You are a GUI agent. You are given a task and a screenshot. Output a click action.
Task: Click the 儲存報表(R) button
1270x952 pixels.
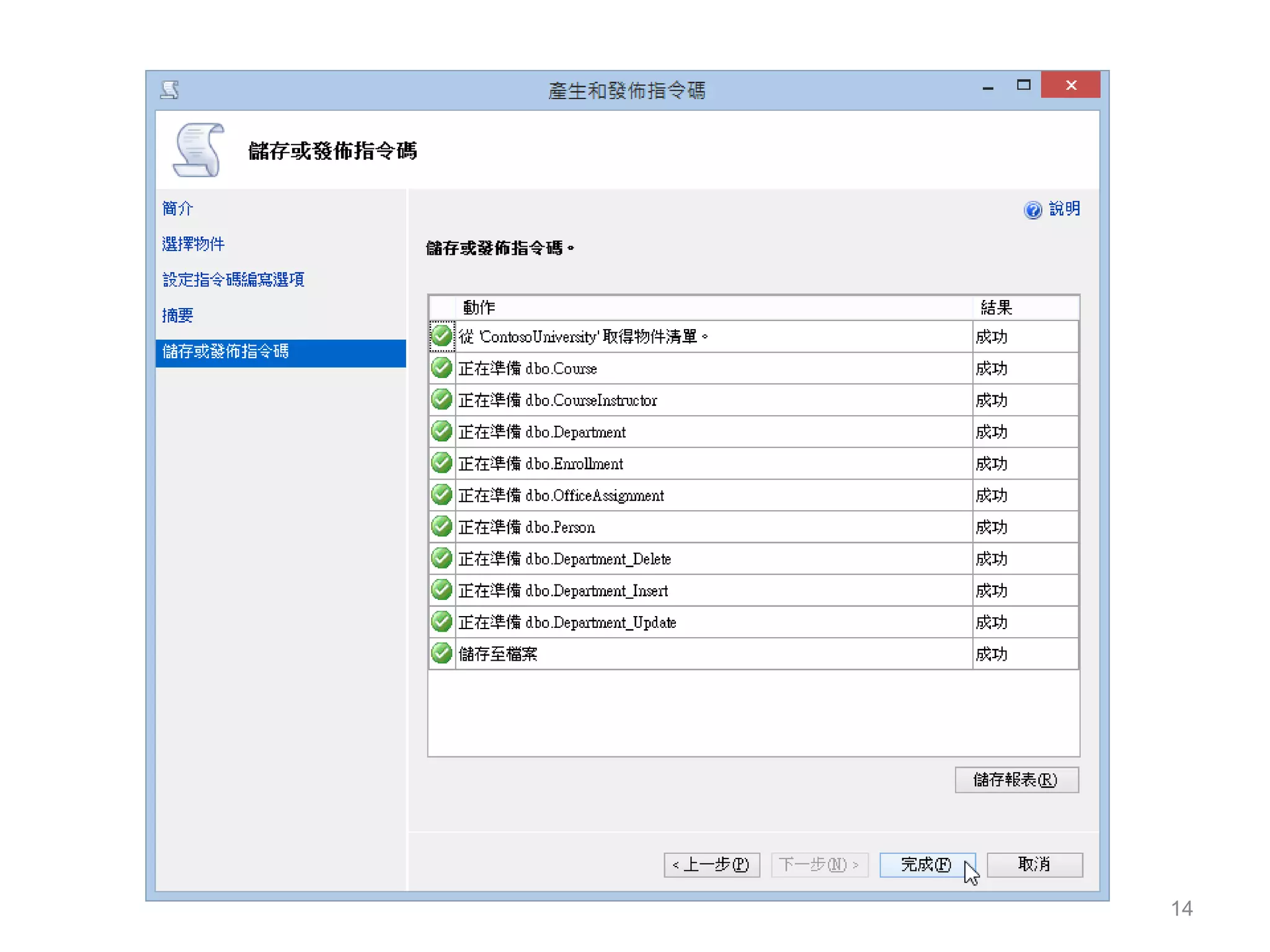pos(1016,780)
